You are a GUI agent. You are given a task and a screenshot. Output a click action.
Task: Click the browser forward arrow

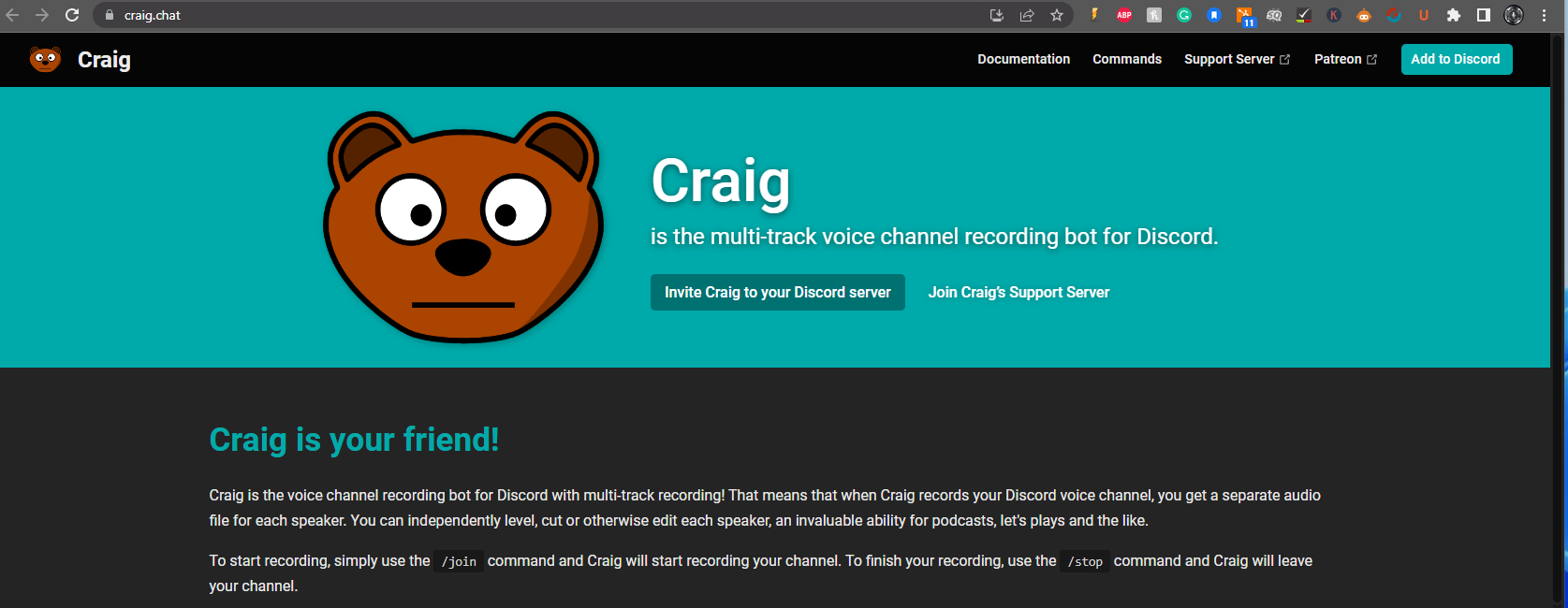point(42,15)
